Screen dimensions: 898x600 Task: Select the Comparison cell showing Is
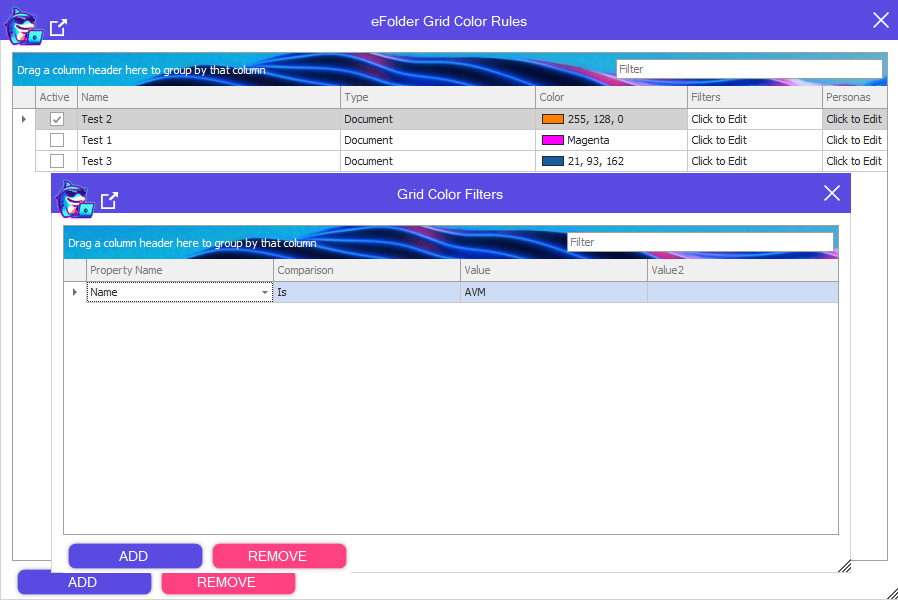click(366, 292)
